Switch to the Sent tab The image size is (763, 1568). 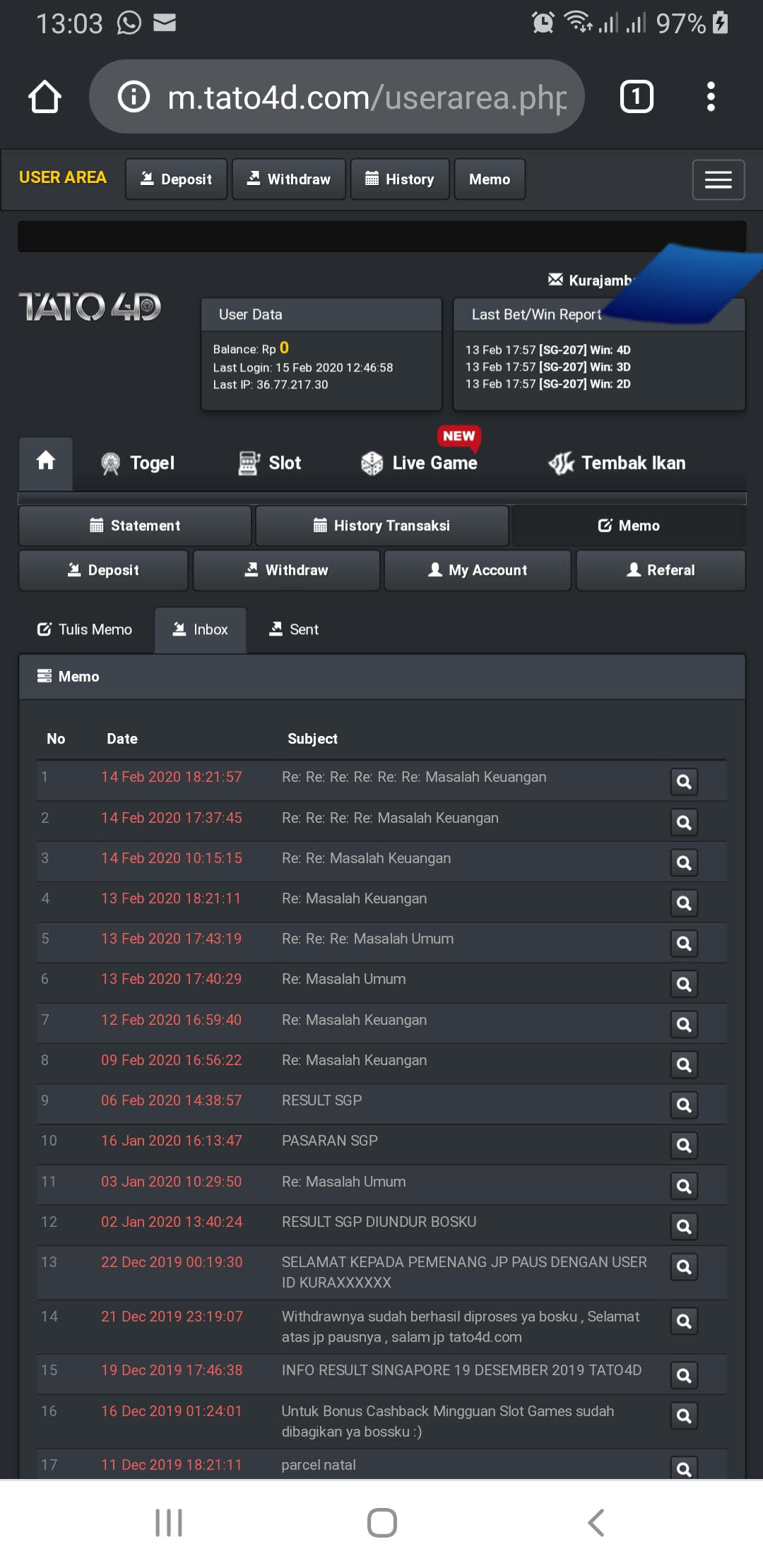coord(294,629)
